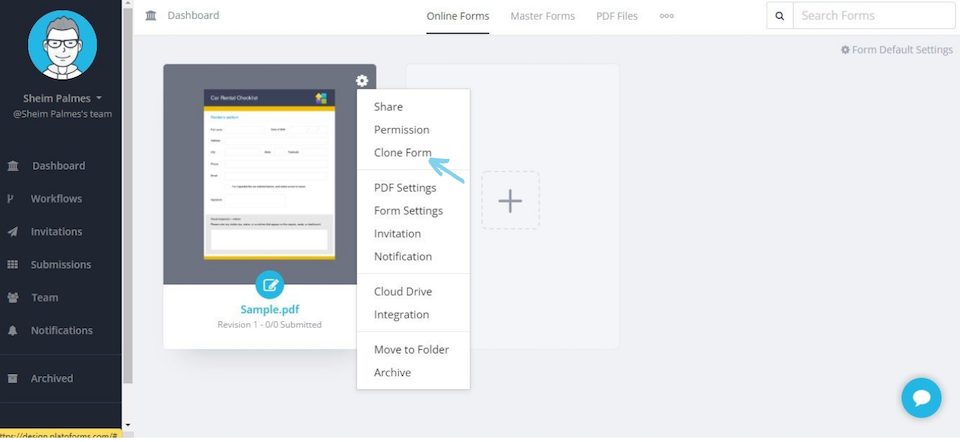Go to Workflows in the sidebar

point(56,198)
